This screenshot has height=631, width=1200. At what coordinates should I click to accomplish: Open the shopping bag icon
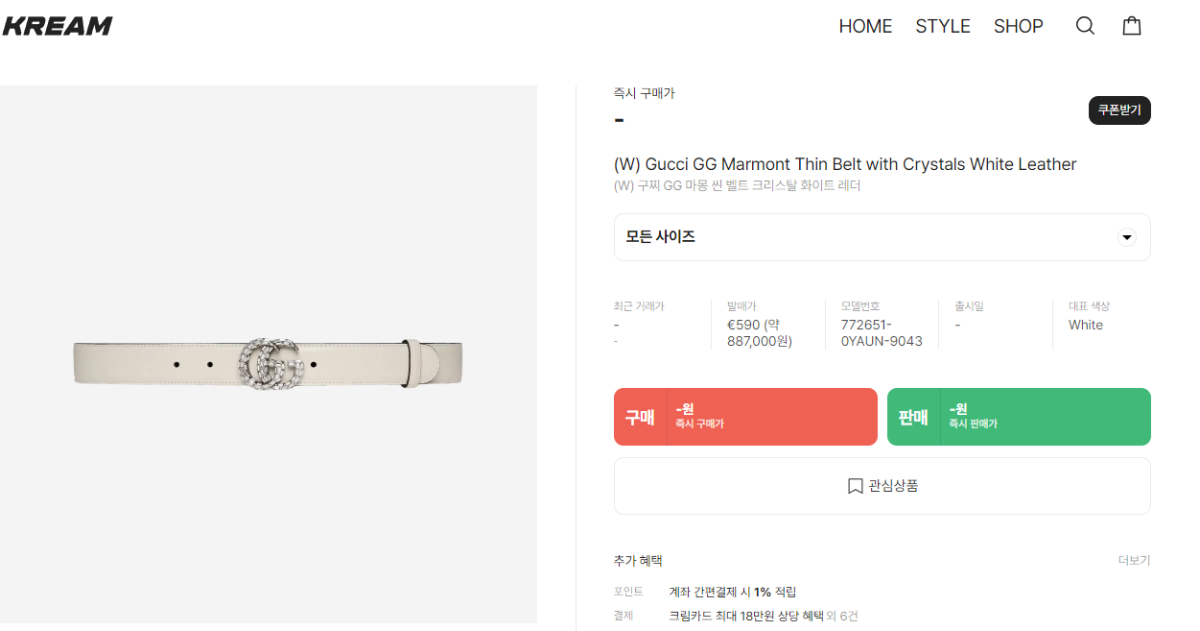click(x=1131, y=26)
